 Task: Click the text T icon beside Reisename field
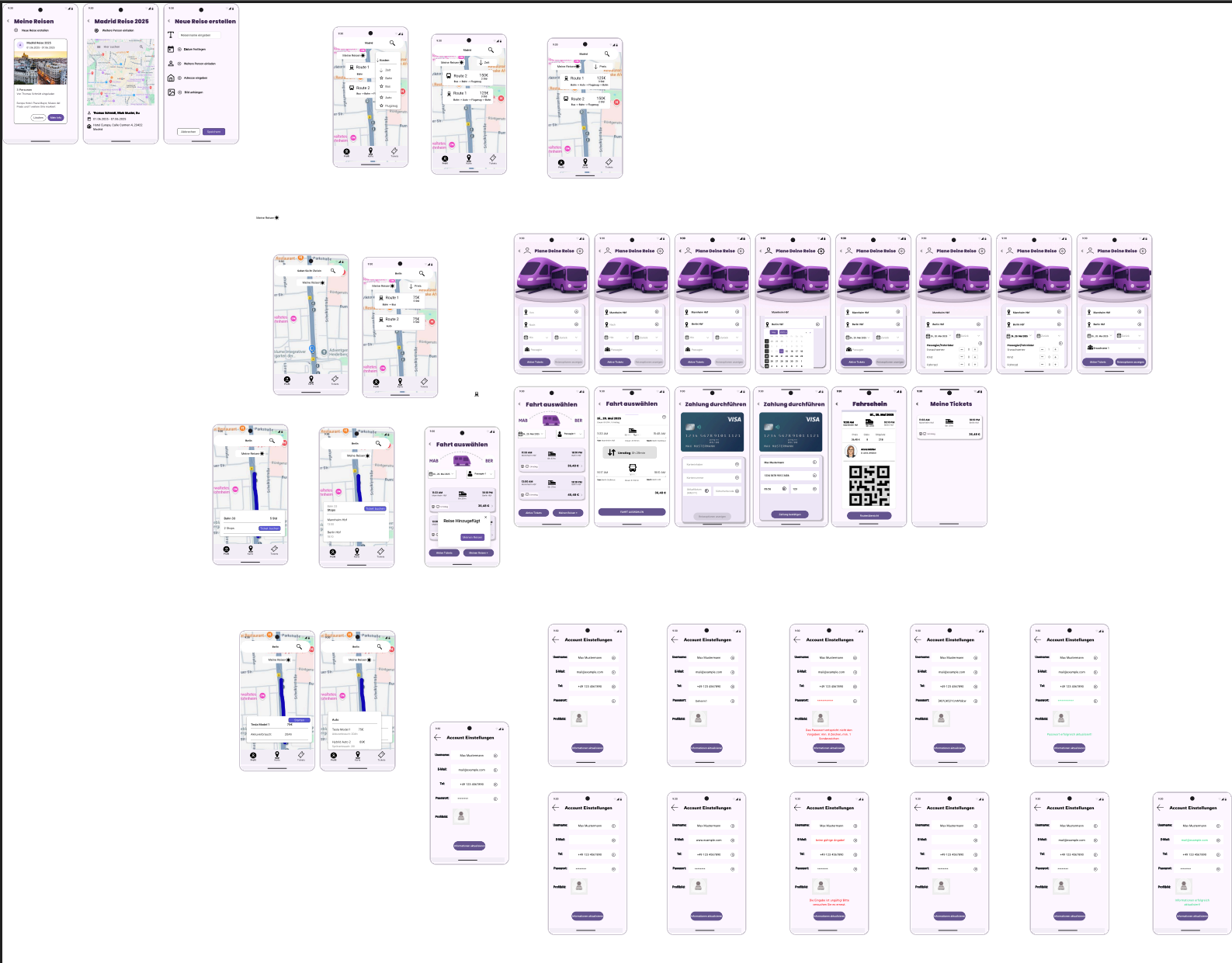171,35
